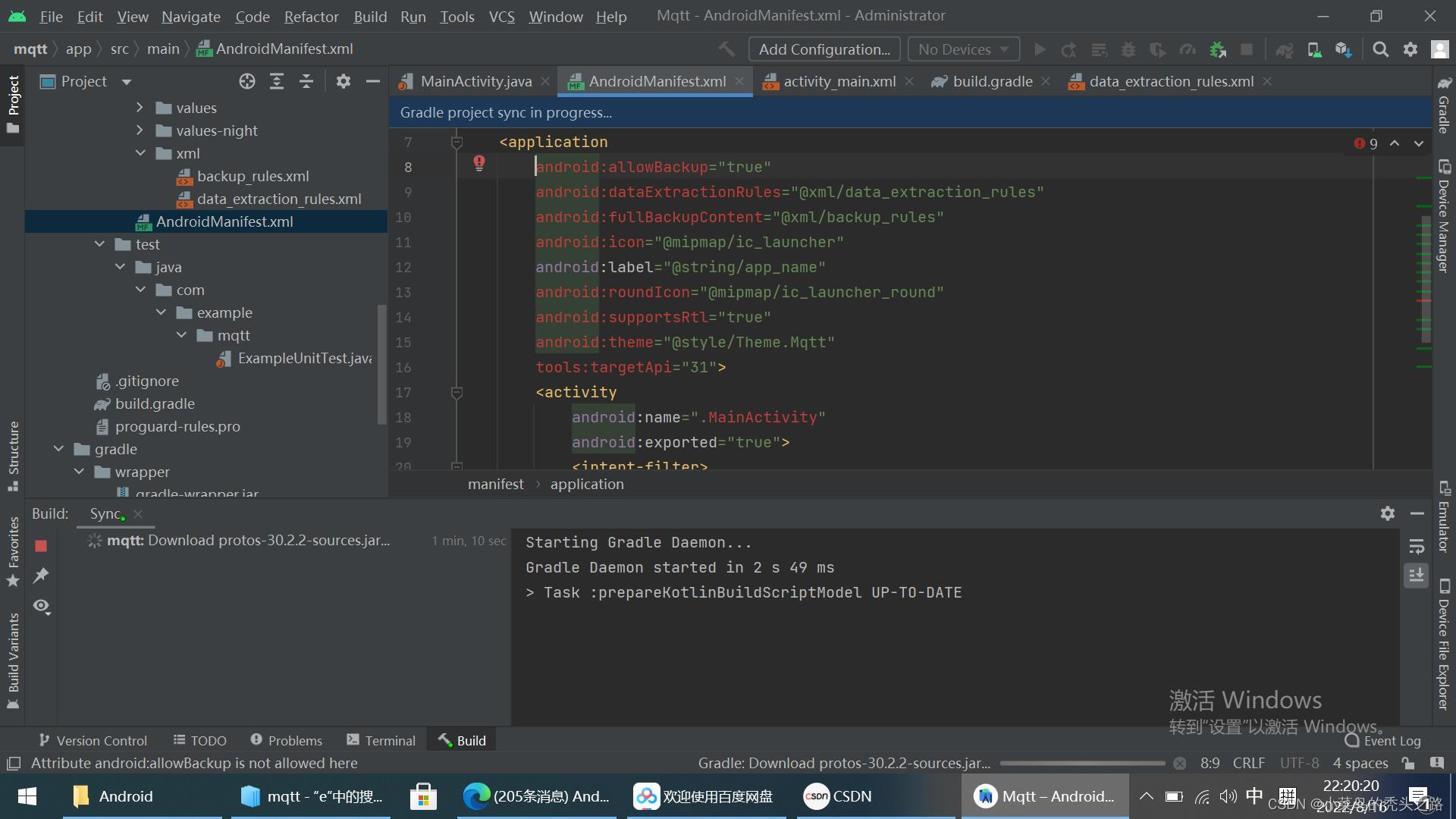Switch to the build.gradle editor tab

992,81
